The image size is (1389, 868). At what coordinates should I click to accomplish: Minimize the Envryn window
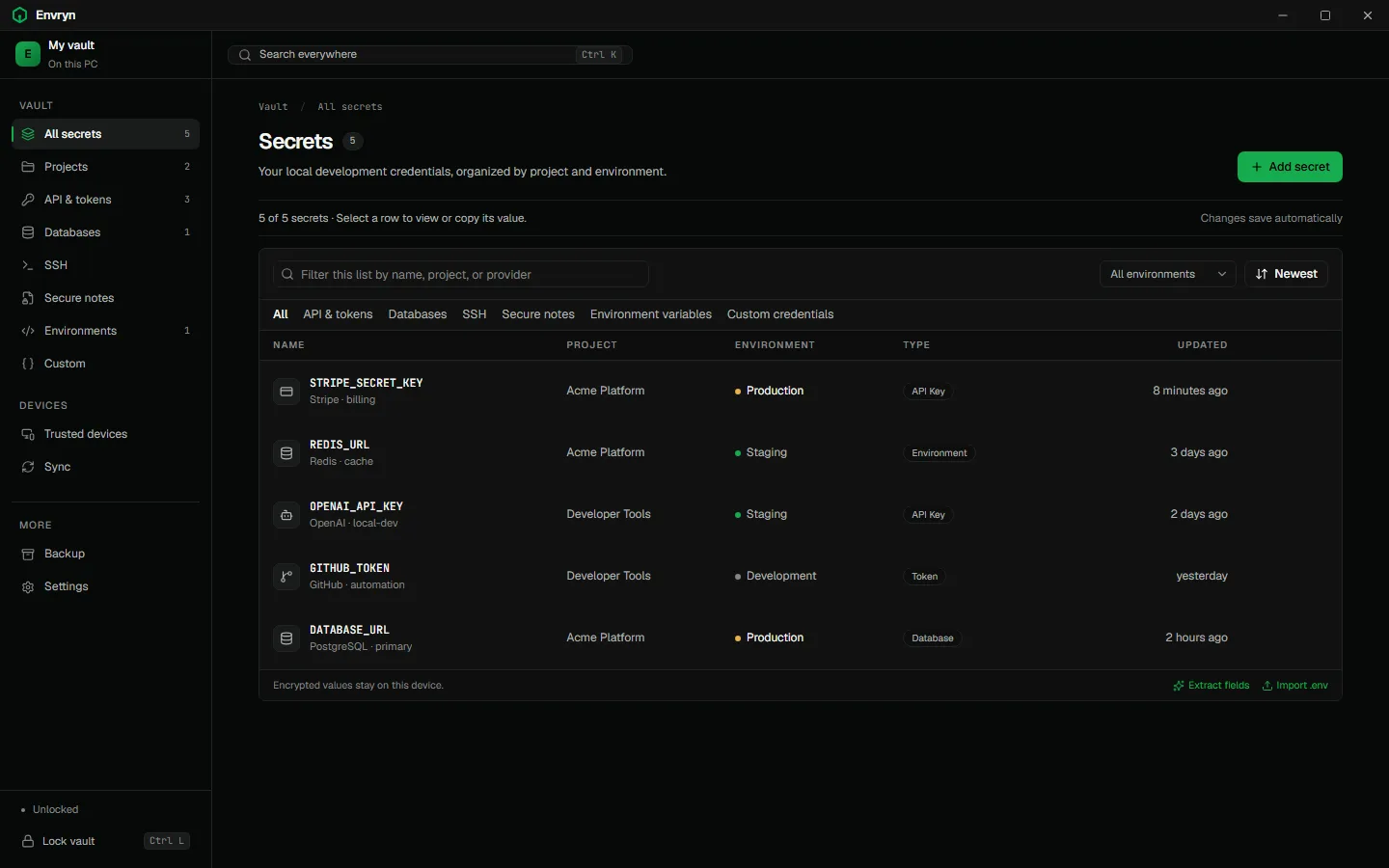point(1283,15)
